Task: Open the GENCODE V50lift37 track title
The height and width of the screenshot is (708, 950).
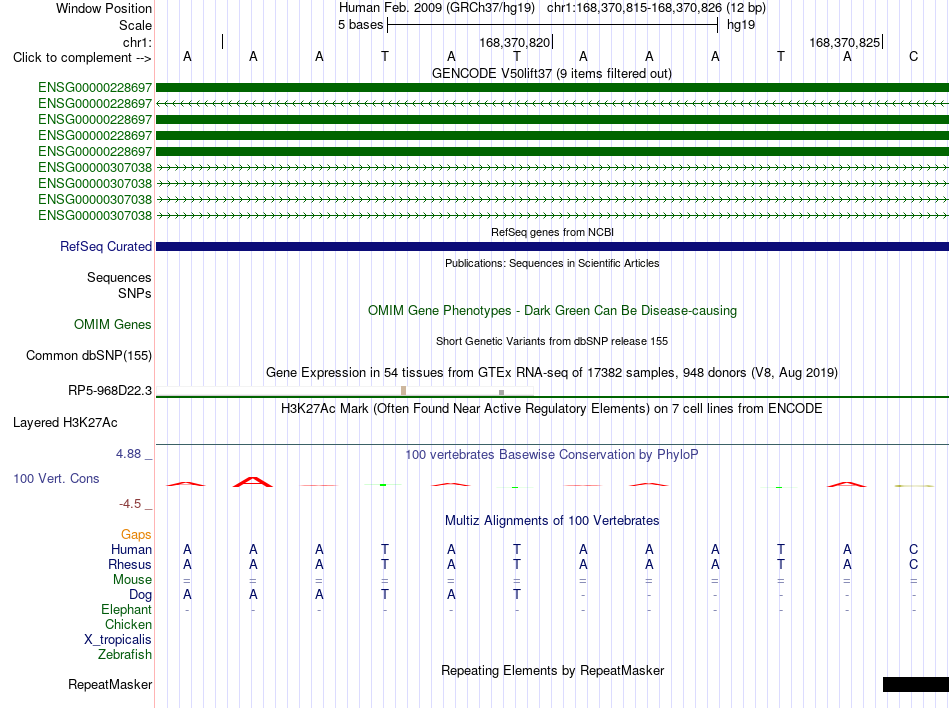Action: (x=551, y=74)
